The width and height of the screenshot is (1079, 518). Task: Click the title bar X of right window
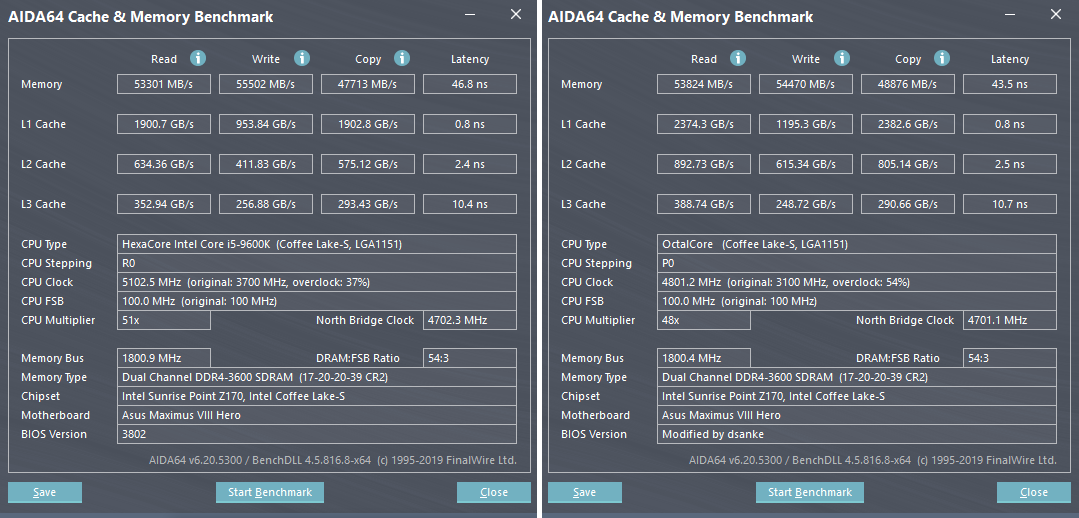click(x=1056, y=15)
